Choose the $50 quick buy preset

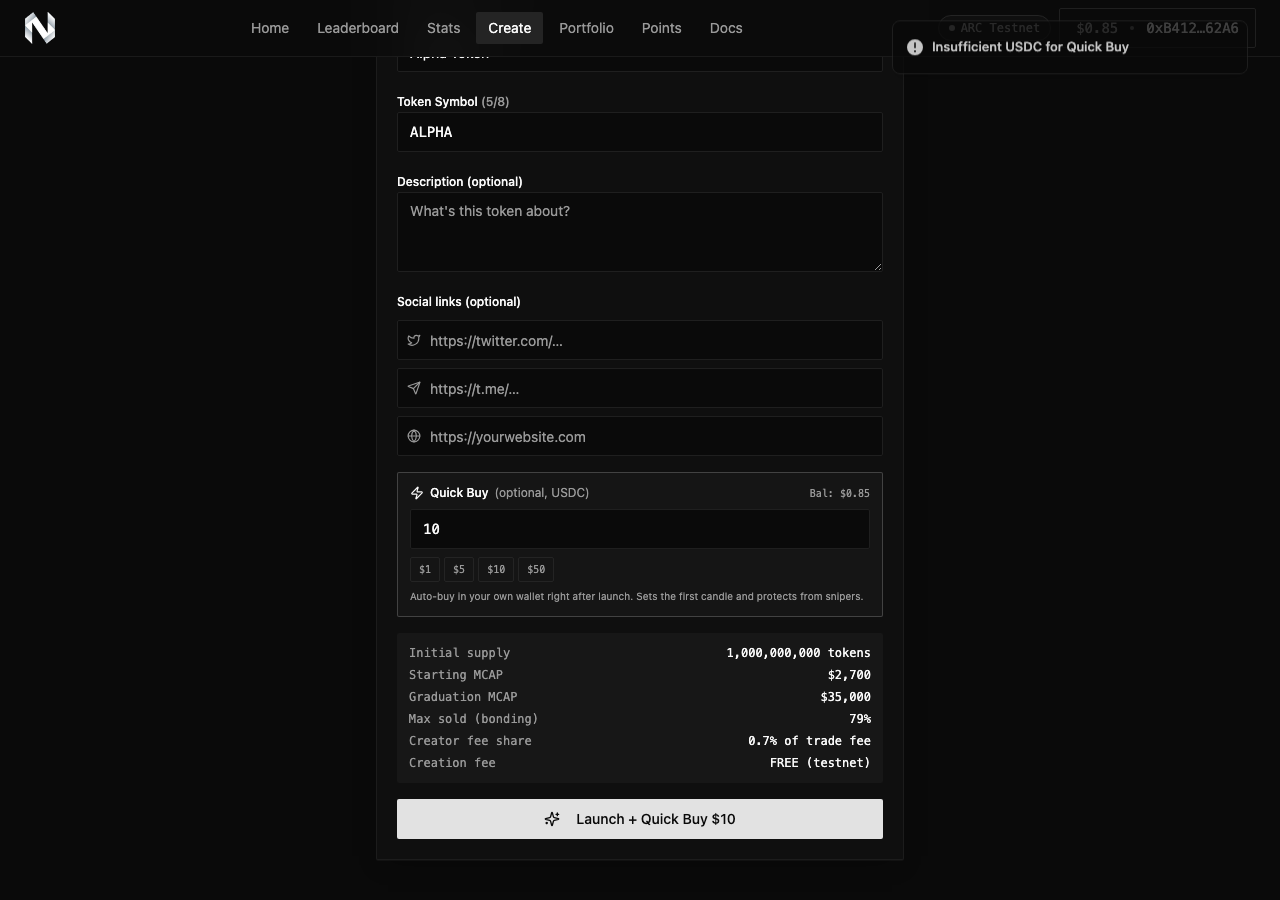coord(536,569)
